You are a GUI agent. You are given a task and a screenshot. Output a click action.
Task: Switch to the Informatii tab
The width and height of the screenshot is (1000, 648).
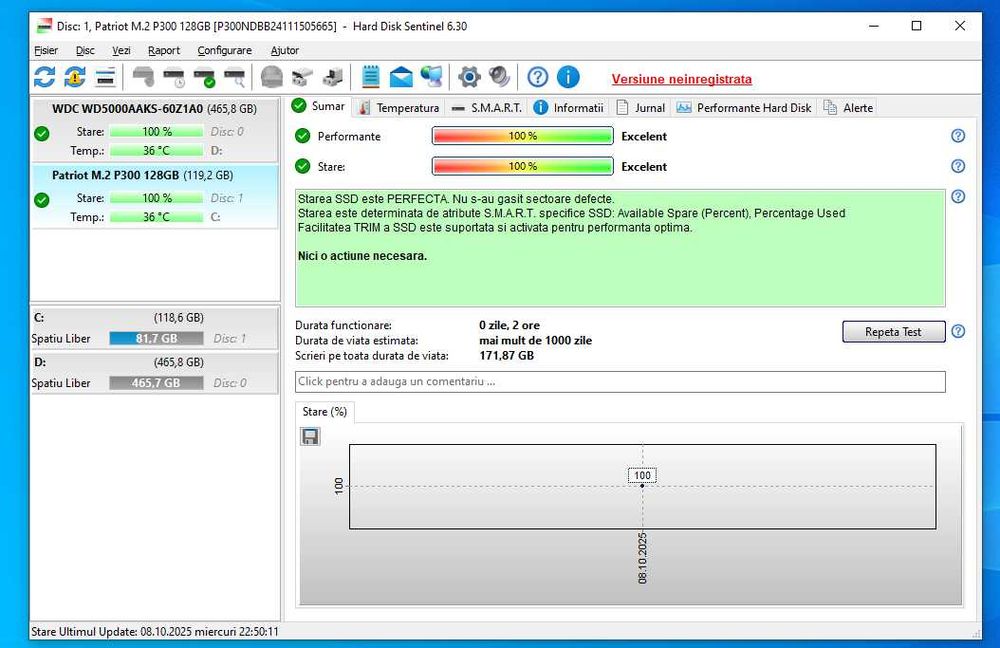[569, 108]
